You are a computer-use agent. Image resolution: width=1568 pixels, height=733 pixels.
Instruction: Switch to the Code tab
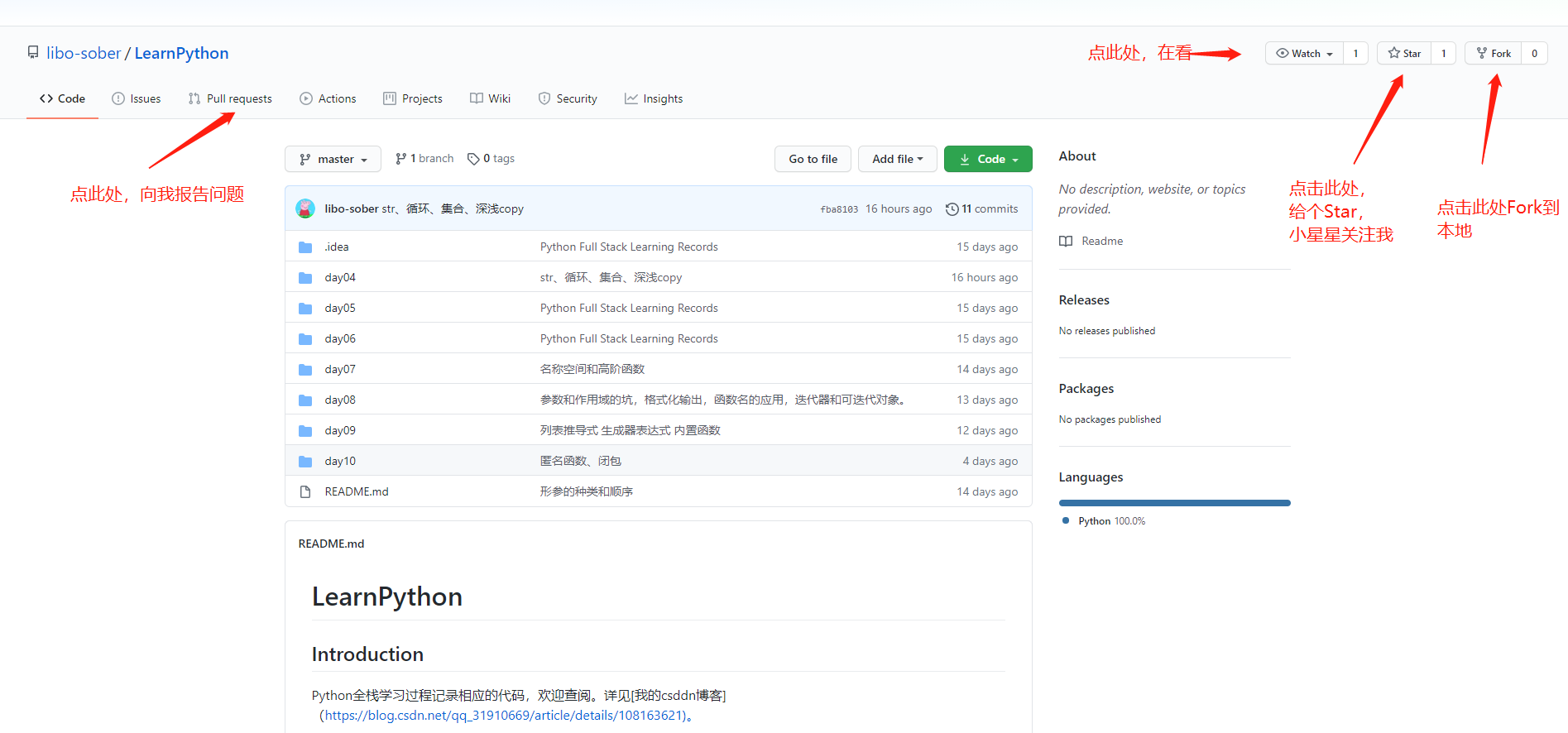[x=62, y=98]
